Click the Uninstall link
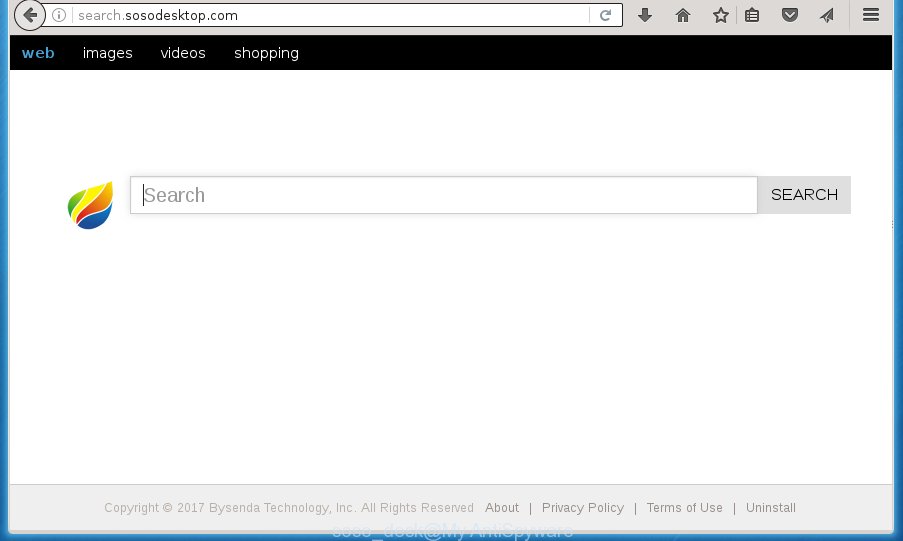The width and height of the screenshot is (903, 541). [771, 508]
